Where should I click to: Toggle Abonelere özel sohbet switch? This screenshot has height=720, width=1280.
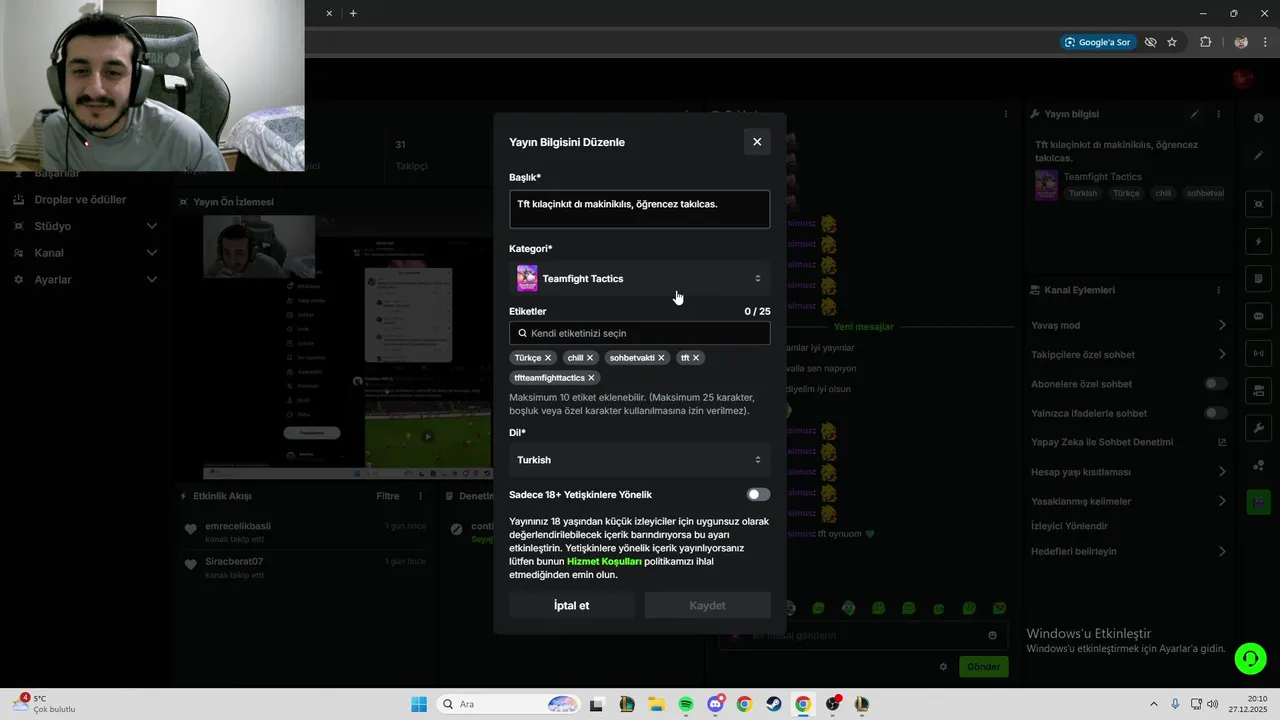point(1215,384)
